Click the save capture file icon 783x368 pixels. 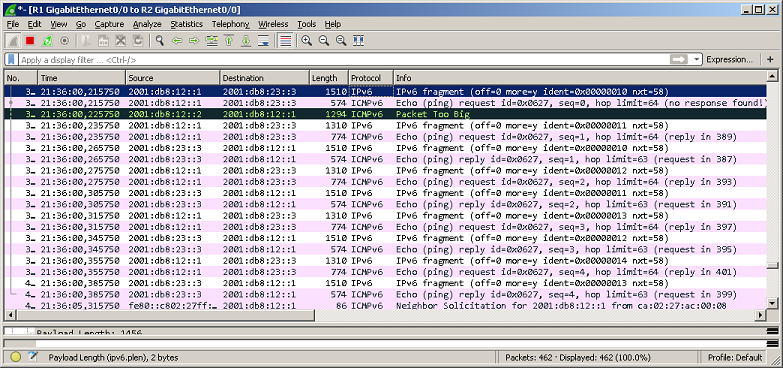point(103,41)
